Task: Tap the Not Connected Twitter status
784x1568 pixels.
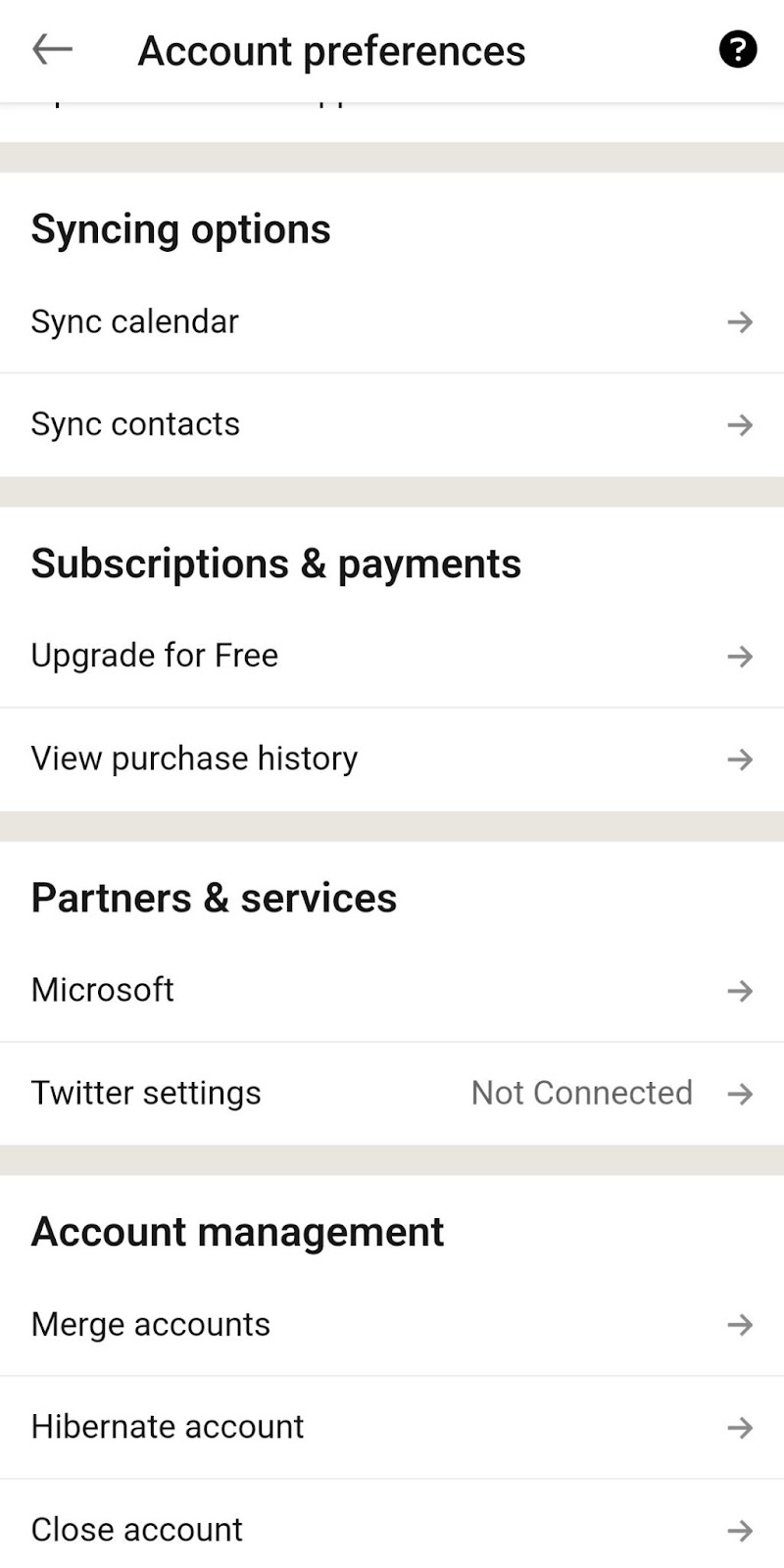Action: 582,1093
